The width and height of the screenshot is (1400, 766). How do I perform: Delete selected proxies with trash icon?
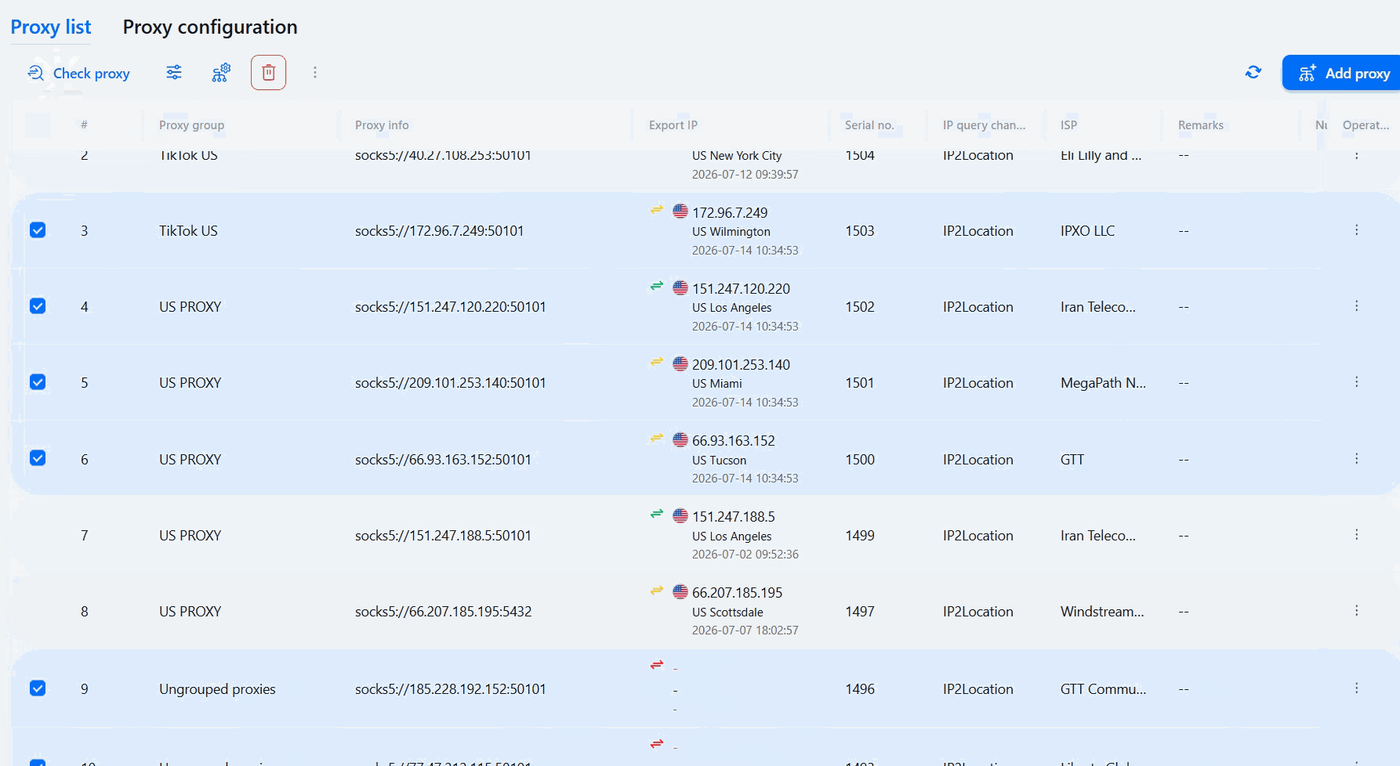point(268,72)
